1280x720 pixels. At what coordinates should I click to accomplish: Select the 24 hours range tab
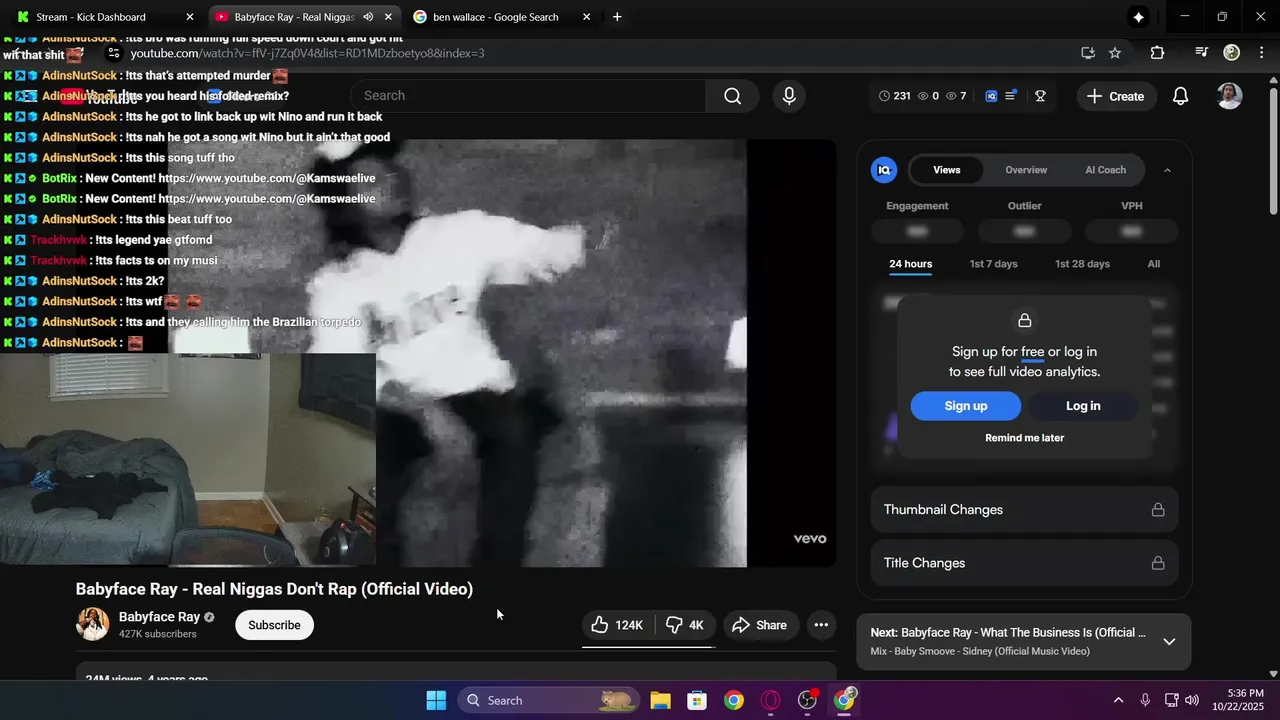tap(910, 264)
